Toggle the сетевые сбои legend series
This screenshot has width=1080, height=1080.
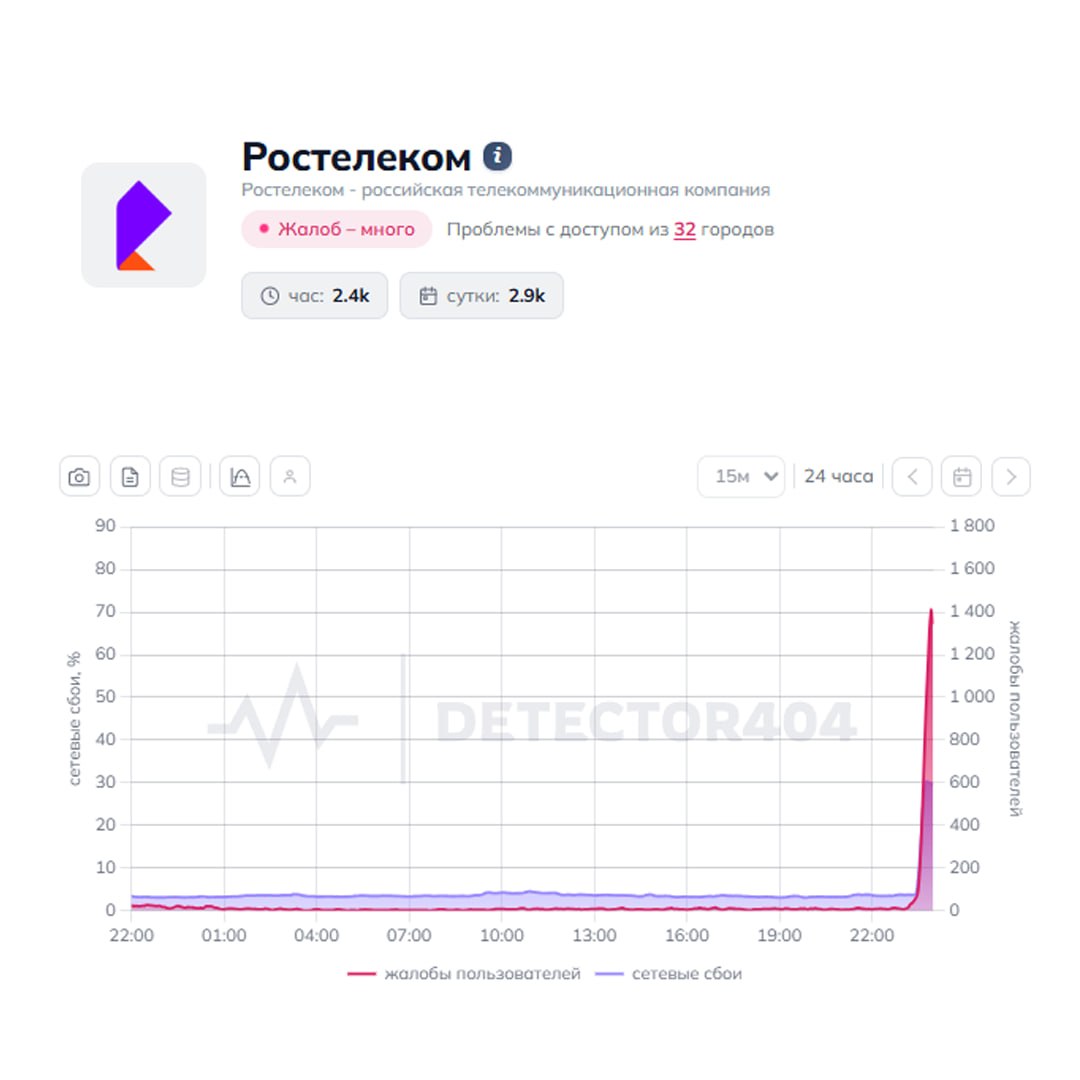coord(669,973)
